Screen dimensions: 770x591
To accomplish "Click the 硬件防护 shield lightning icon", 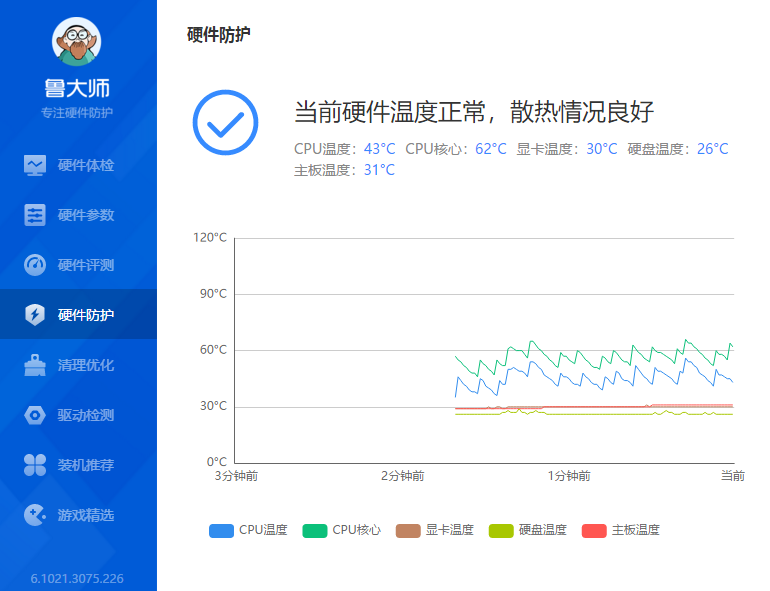I will tap(35, 315).
